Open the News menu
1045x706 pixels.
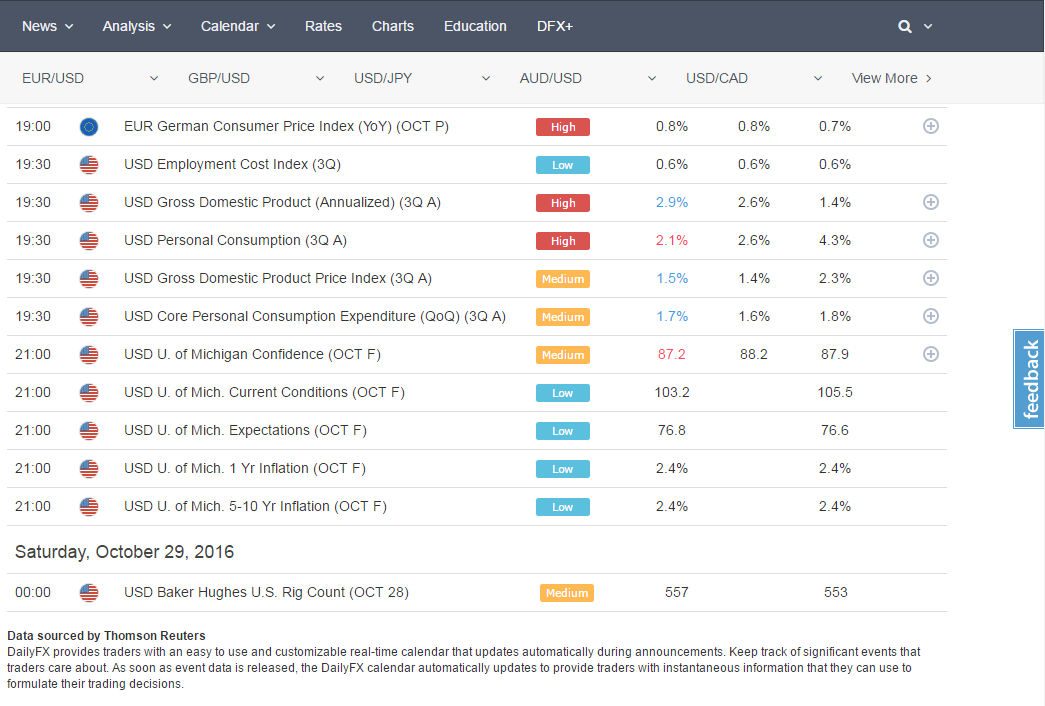point(48,26)
